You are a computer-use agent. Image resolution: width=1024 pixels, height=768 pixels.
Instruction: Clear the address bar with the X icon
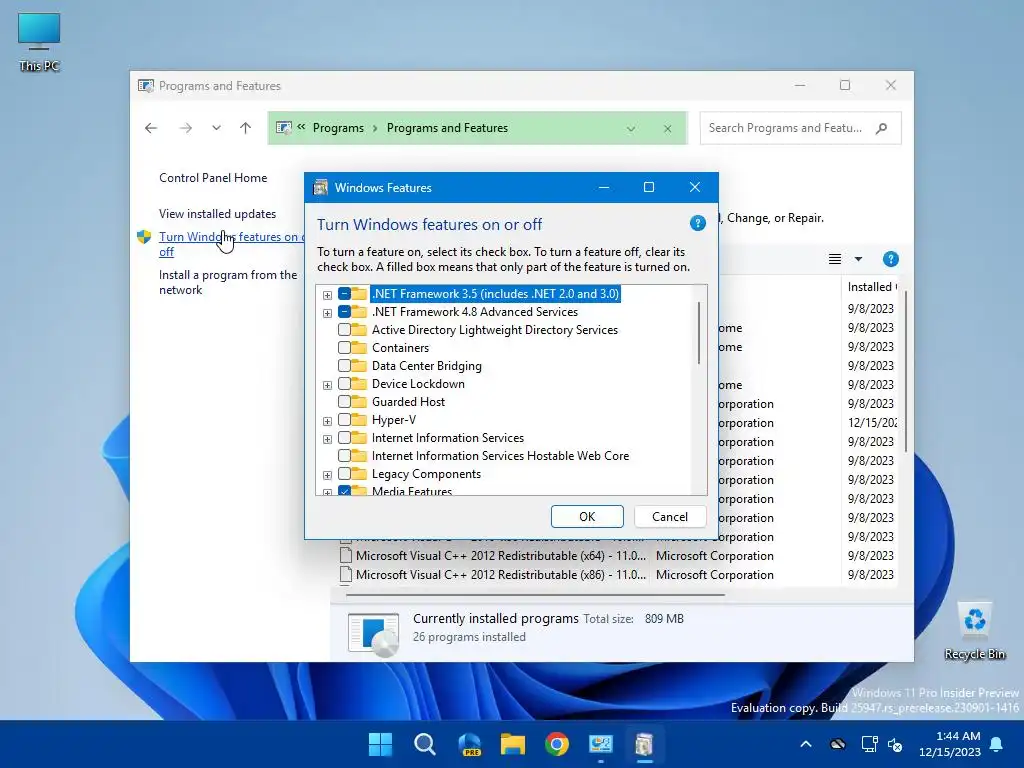tap(667, 129)
